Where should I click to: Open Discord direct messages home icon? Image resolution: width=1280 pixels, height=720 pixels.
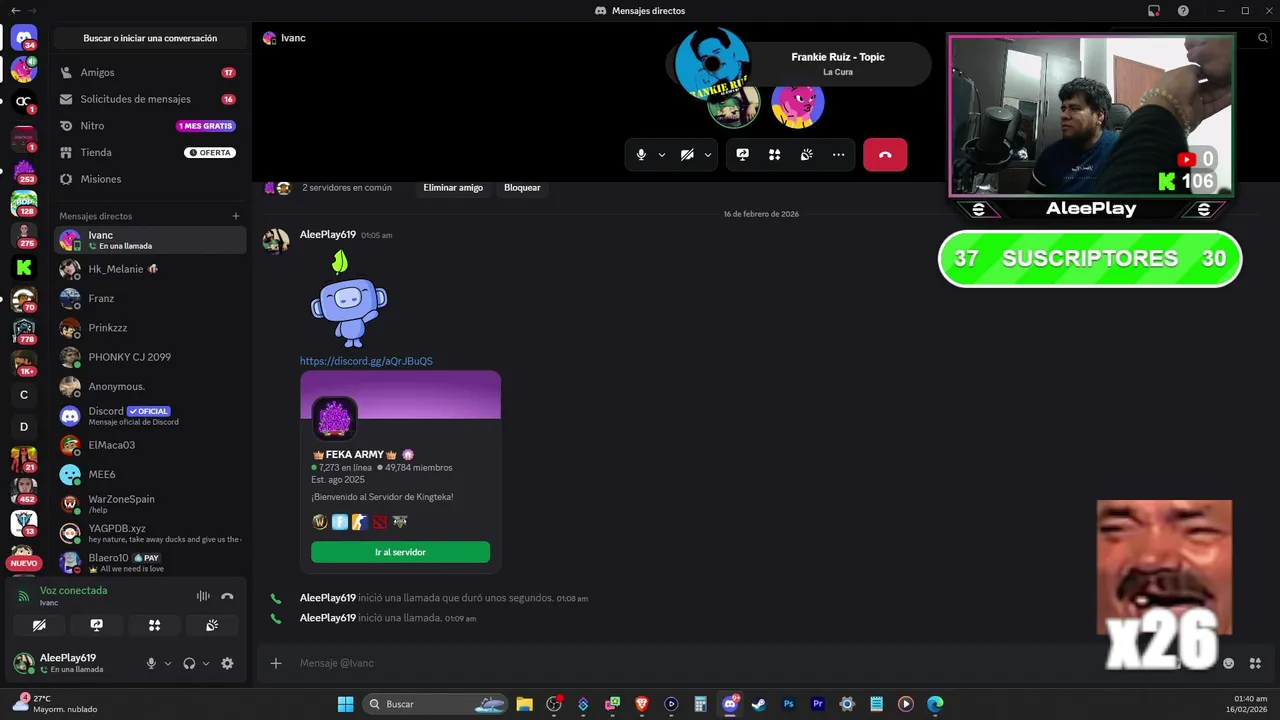(24, 38)
